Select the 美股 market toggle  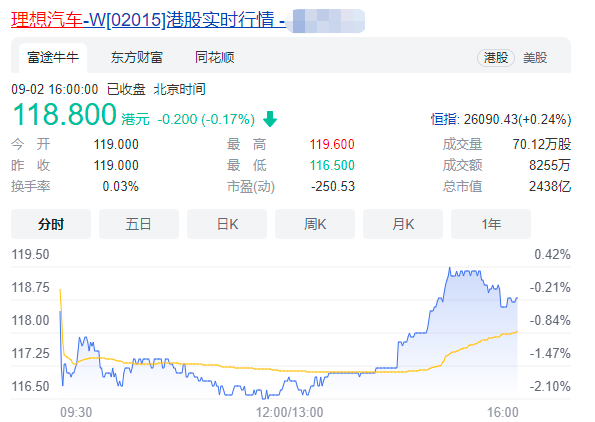535,58
